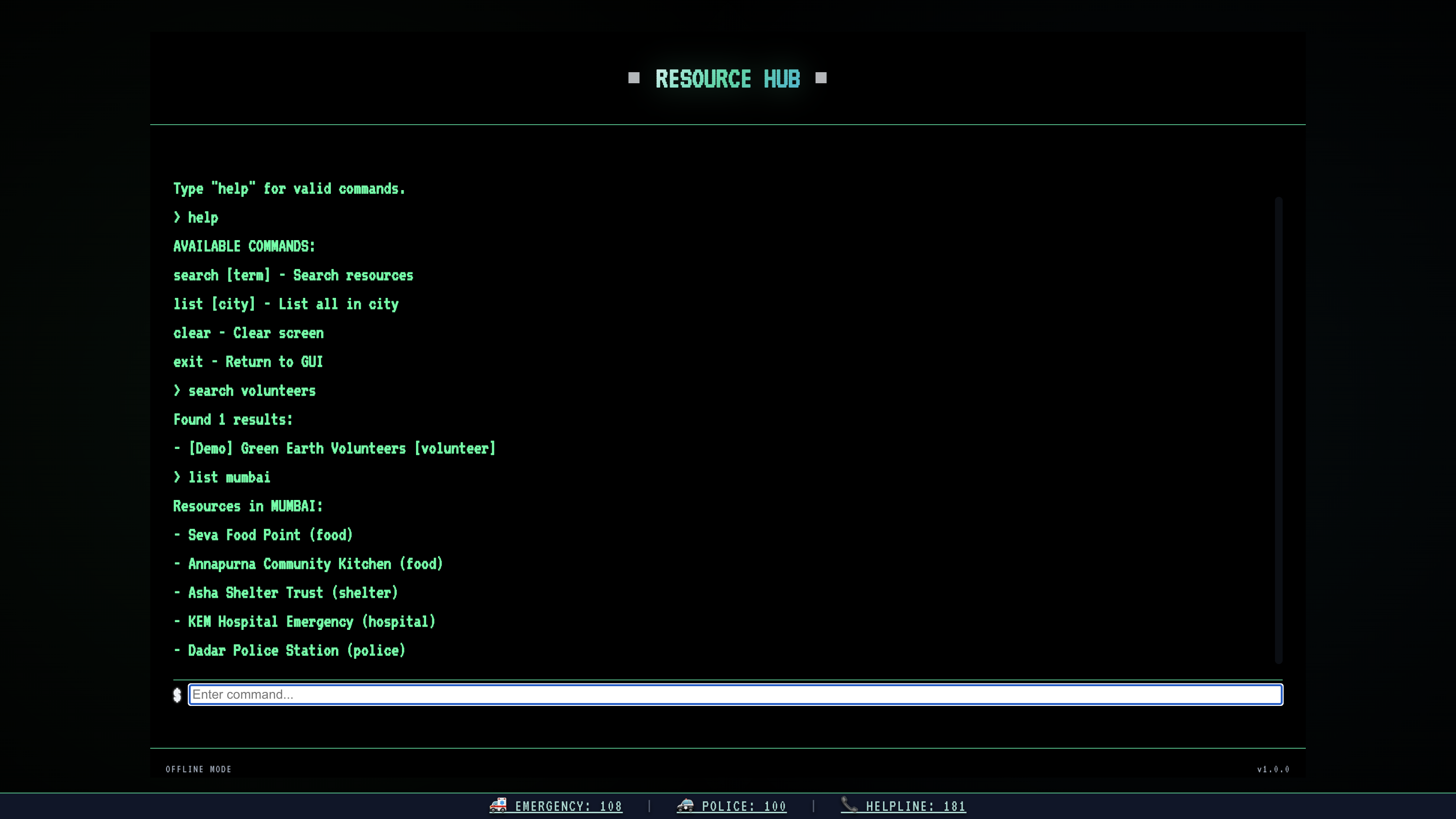Click the 'clear - Clear screen' line
1456x819 pixels.
point(249,333)
